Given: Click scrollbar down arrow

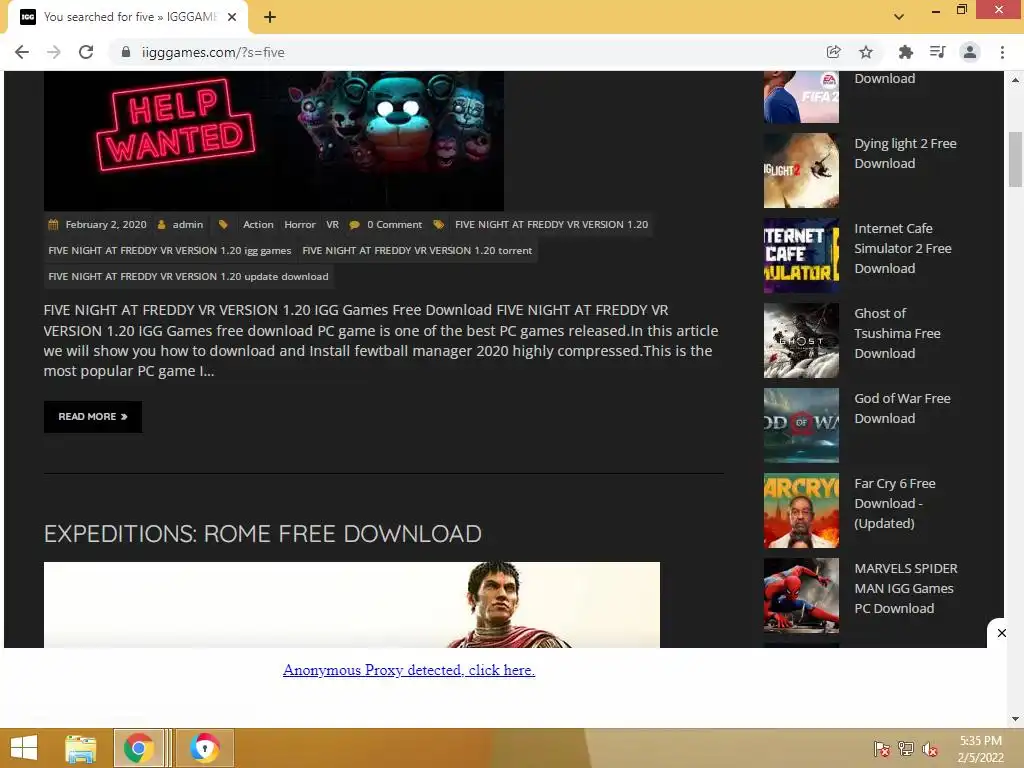Looking at the screenshot, I should (x=1015, y=719).
